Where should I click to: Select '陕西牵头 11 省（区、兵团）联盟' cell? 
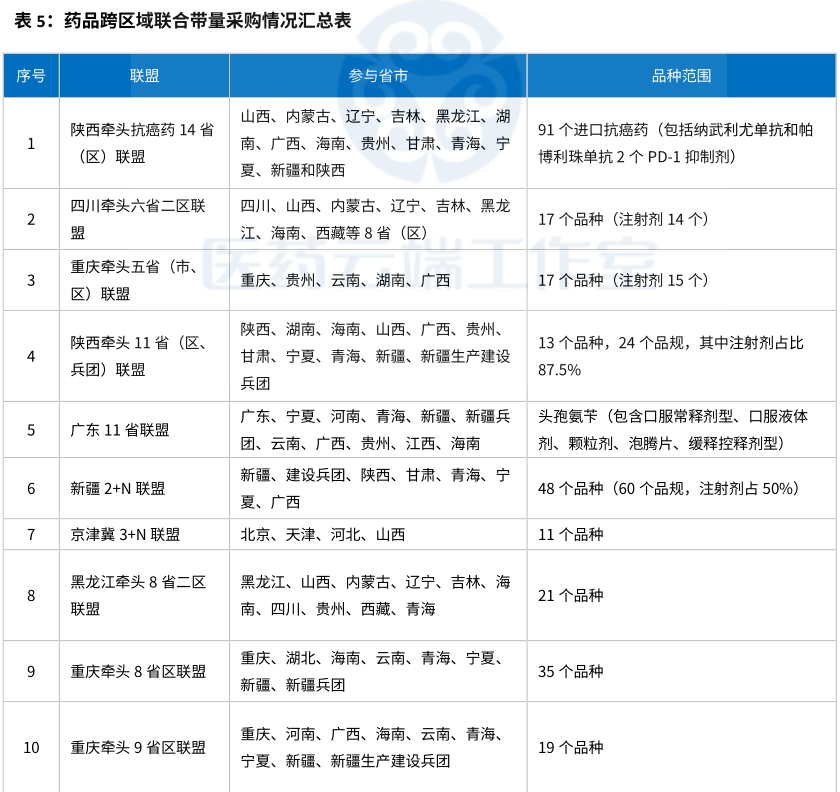tap(144, 356)
